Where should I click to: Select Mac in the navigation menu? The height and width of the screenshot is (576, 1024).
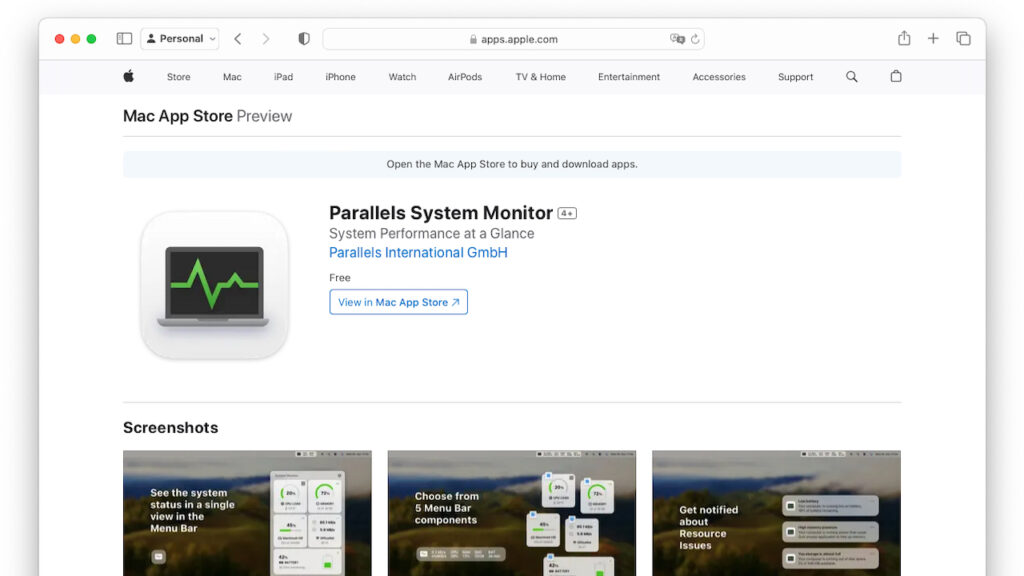tap(231, 76)
